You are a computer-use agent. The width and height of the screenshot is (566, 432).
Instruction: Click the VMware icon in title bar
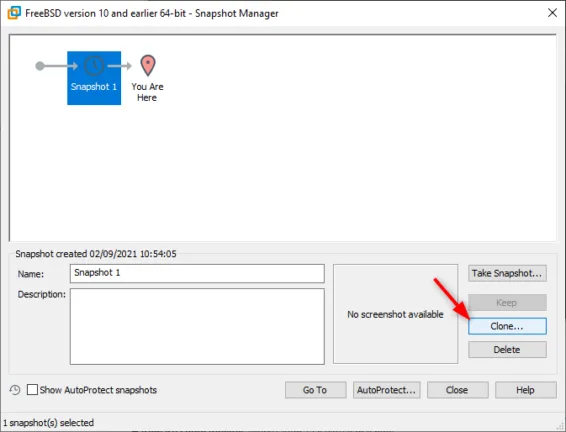[14, 13]
